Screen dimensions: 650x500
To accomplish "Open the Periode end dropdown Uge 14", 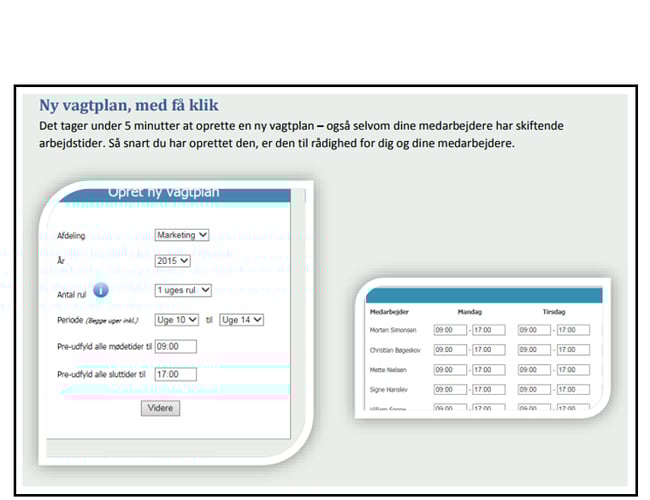I will pos(242,320).
